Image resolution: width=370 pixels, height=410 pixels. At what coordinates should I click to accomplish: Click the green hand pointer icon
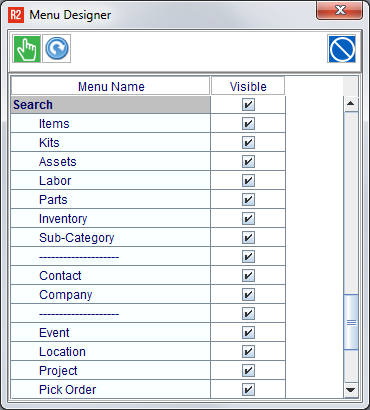point(27,49)
